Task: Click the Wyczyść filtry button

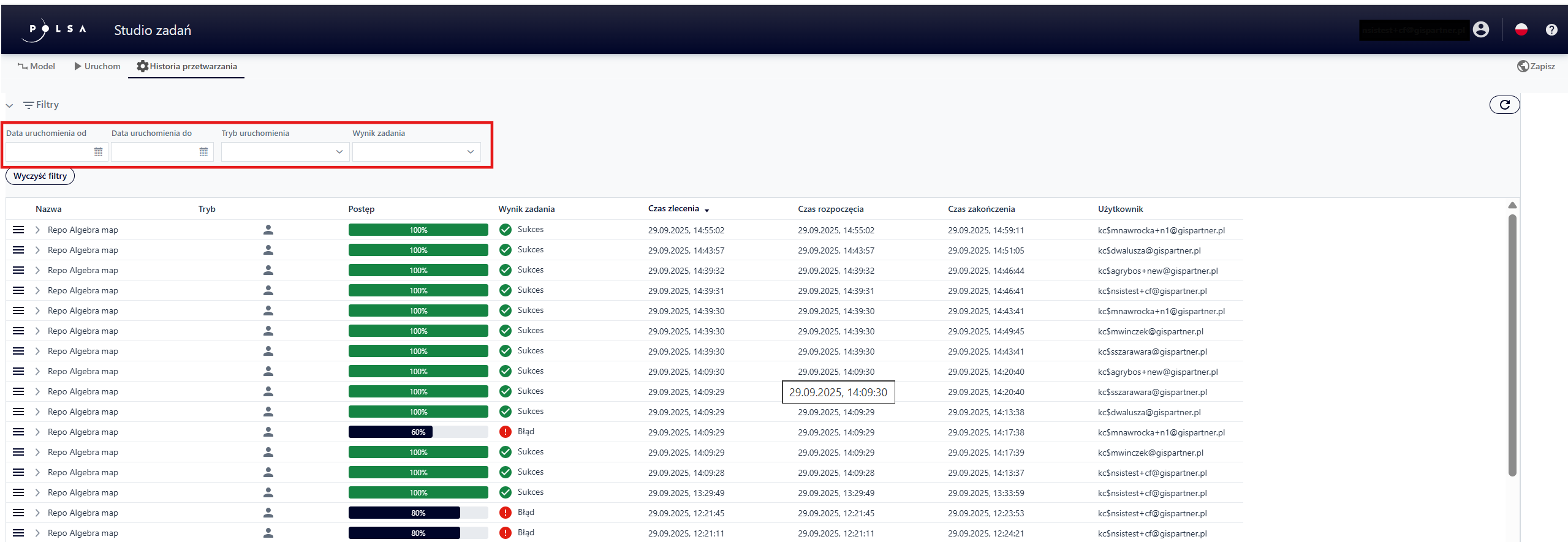Action: (40, 176)
